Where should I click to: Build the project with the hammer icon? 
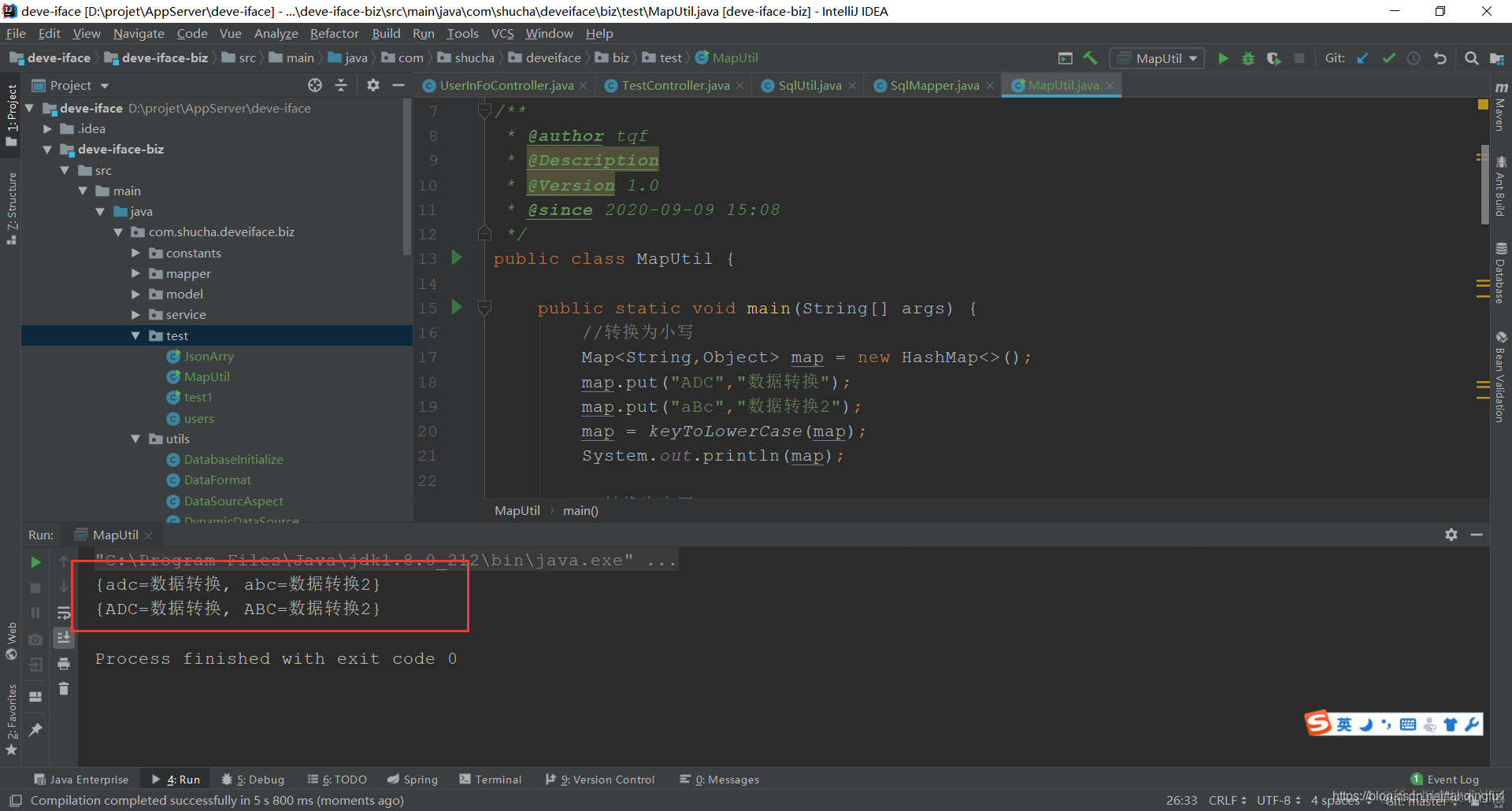1091,58
